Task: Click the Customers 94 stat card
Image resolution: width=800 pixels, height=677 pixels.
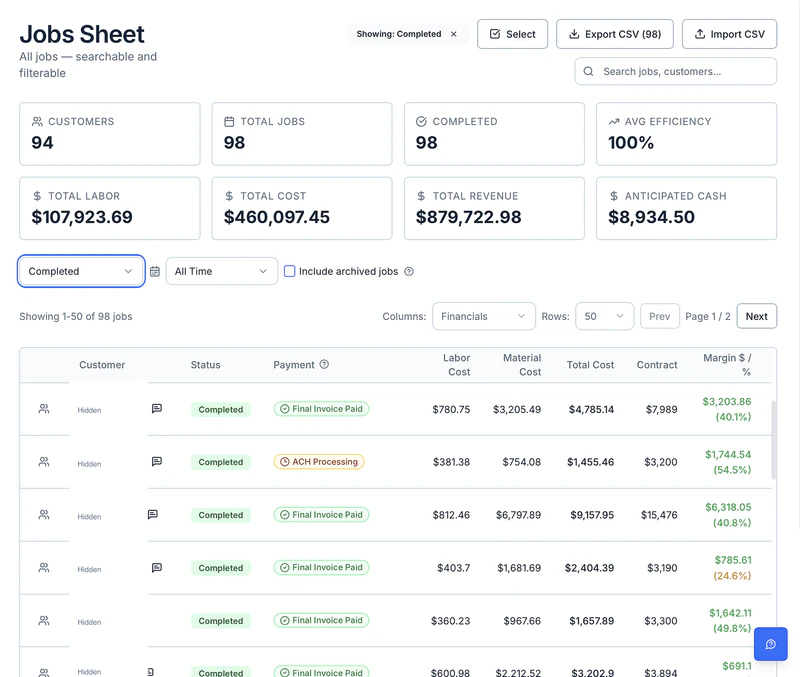Action: [x=110, y=134]
